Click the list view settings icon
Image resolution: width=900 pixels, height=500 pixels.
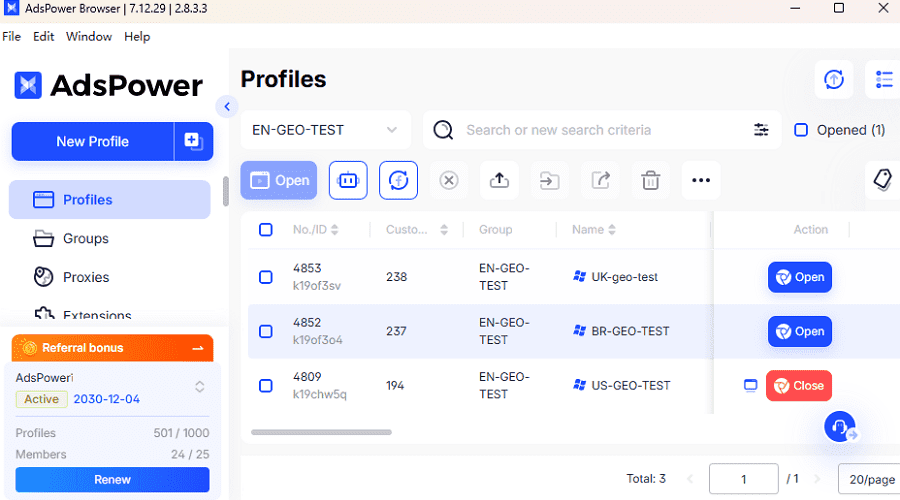[884, 79]
